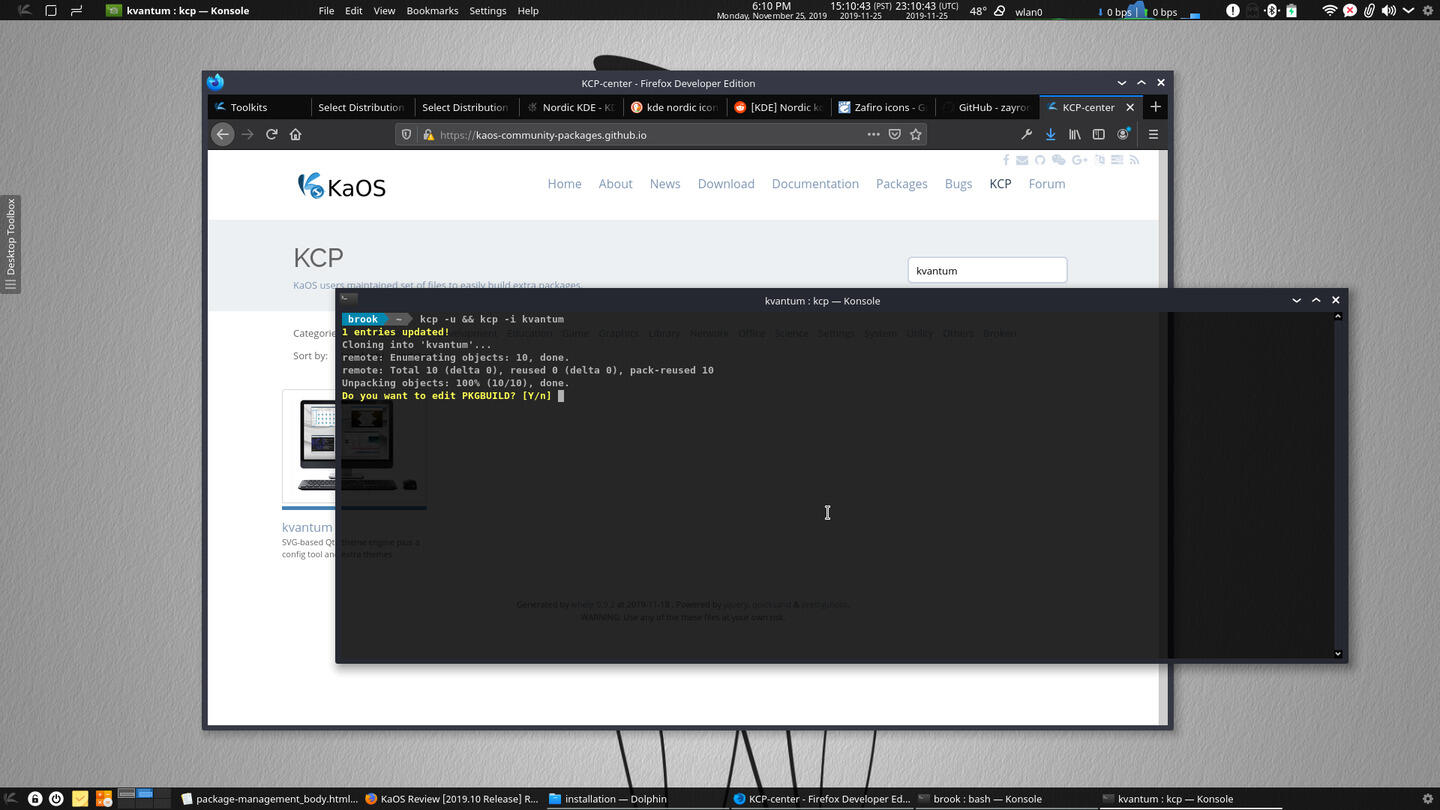Toggle Firefox sidebar icon
This screenshot has width=1440, height=810.
[x=1098, y=134]
